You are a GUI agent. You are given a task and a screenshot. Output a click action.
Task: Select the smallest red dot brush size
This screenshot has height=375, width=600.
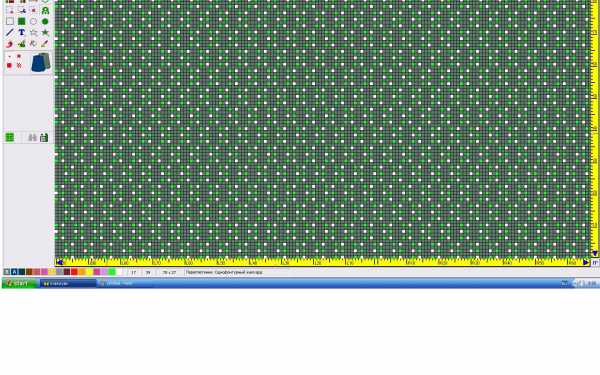pos(9,56)
